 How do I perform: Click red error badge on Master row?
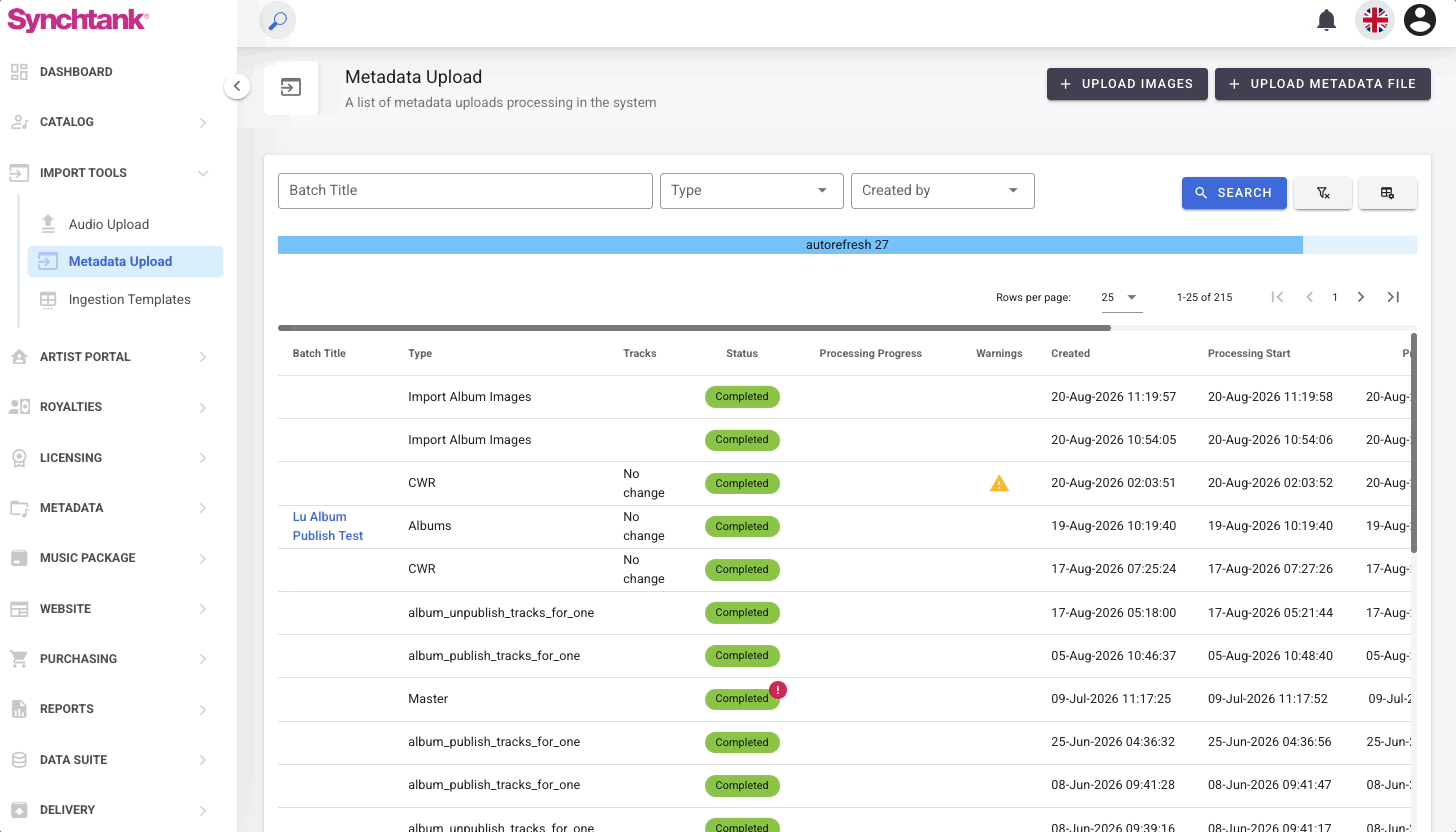[x=777, y=689]
